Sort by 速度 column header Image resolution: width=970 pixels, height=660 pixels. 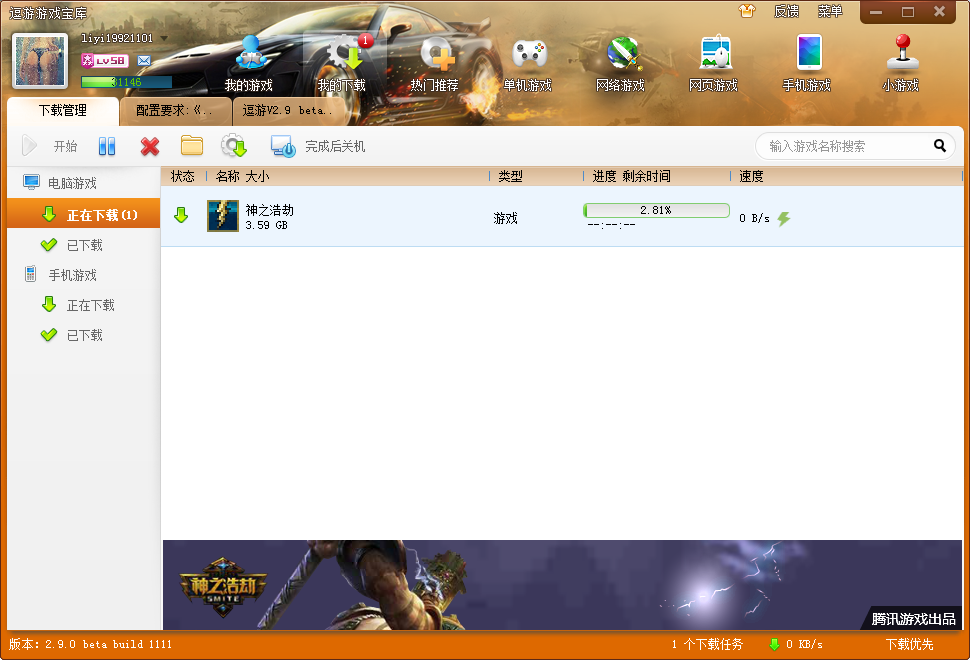(x=846, y=176)
